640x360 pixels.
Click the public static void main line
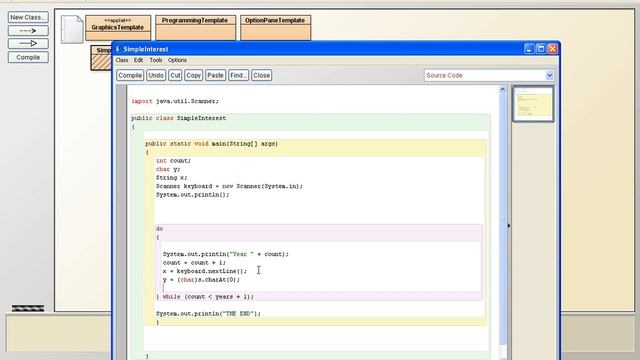[211, 144]
